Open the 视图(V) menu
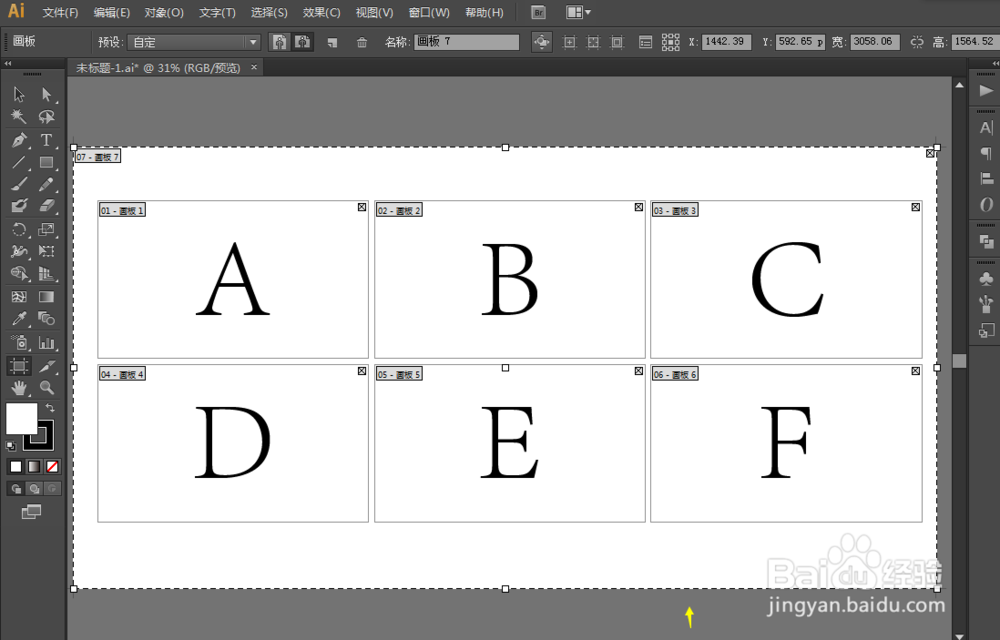The width and height of the screenshot is (1000, 640). coord(374,13)
